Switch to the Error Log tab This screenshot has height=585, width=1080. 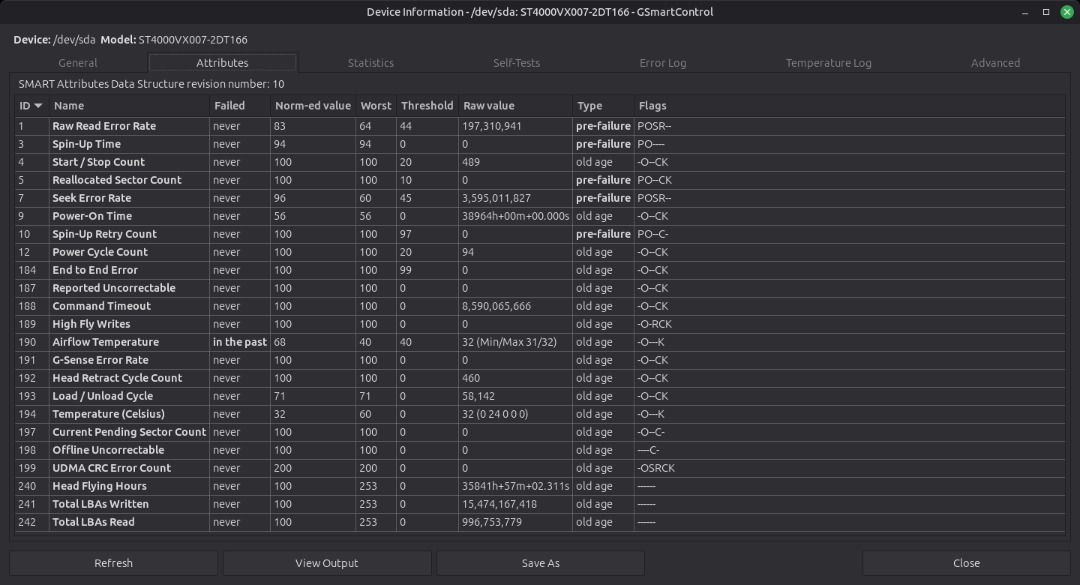pos(663,63)
